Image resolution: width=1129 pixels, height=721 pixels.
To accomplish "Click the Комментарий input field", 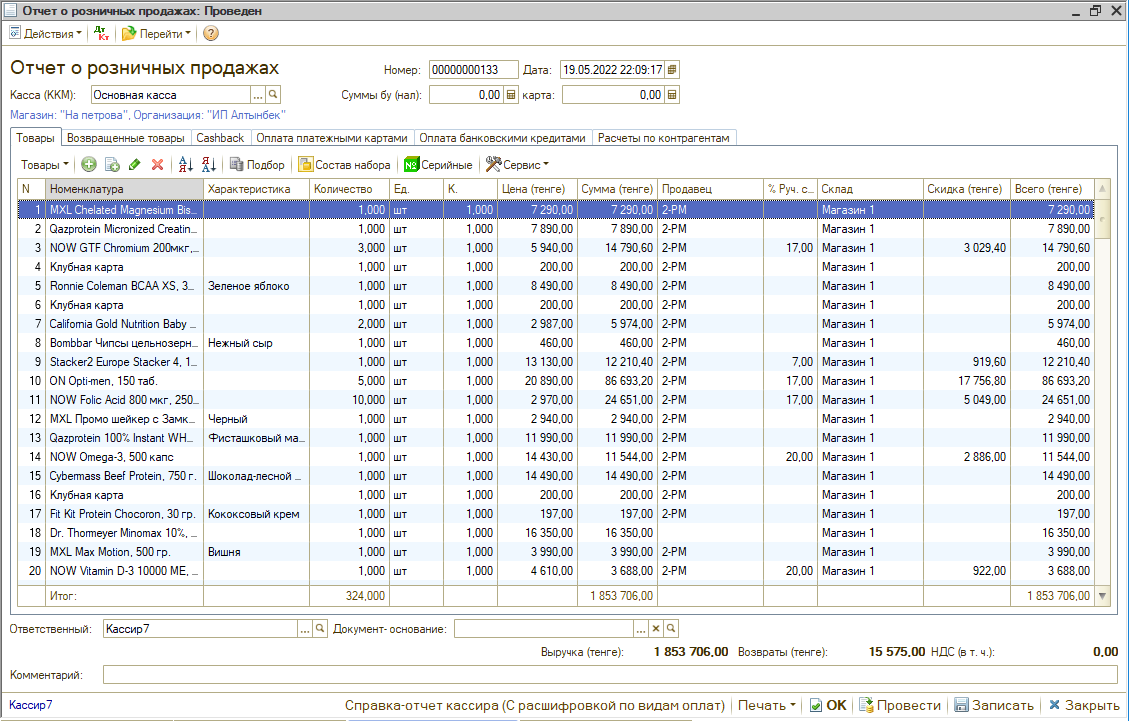I will click(x=610, y=675).
